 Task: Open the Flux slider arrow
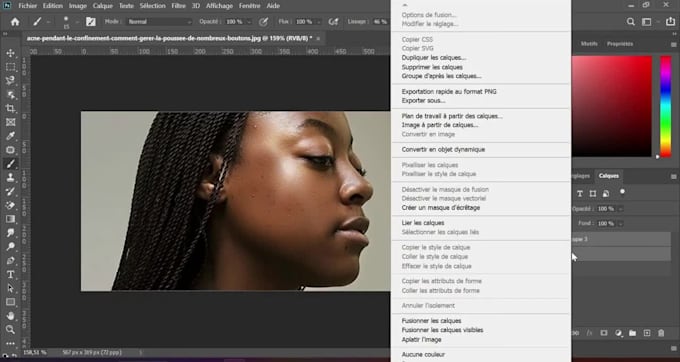(x=319, y=22)
